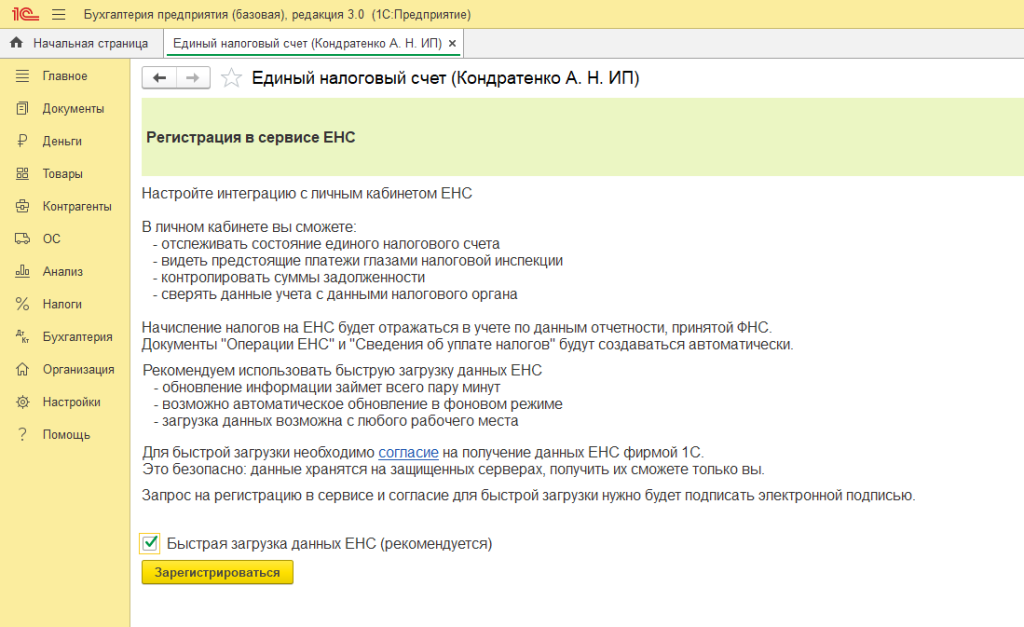Click the Регистрация в сервисе ЕНС heading
1024x627 pixels.
[251, 138]
